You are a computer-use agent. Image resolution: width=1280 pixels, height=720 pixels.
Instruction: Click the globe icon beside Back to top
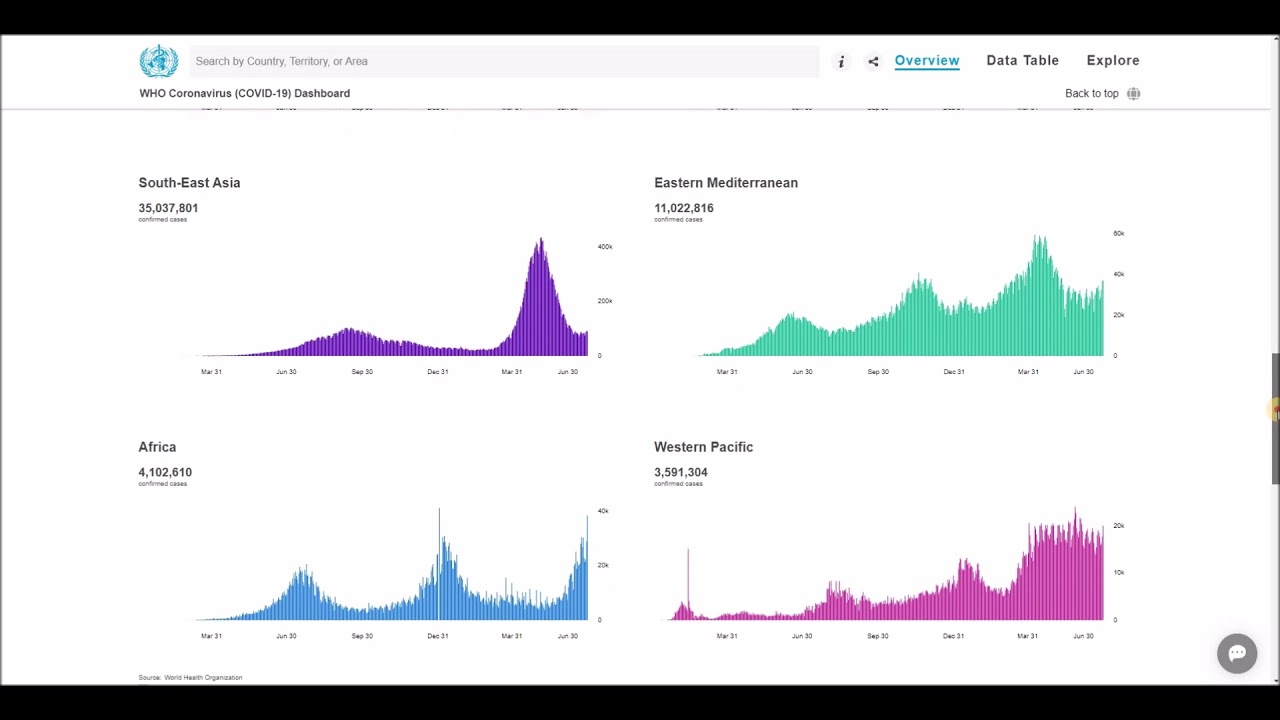coord(1133,94)
